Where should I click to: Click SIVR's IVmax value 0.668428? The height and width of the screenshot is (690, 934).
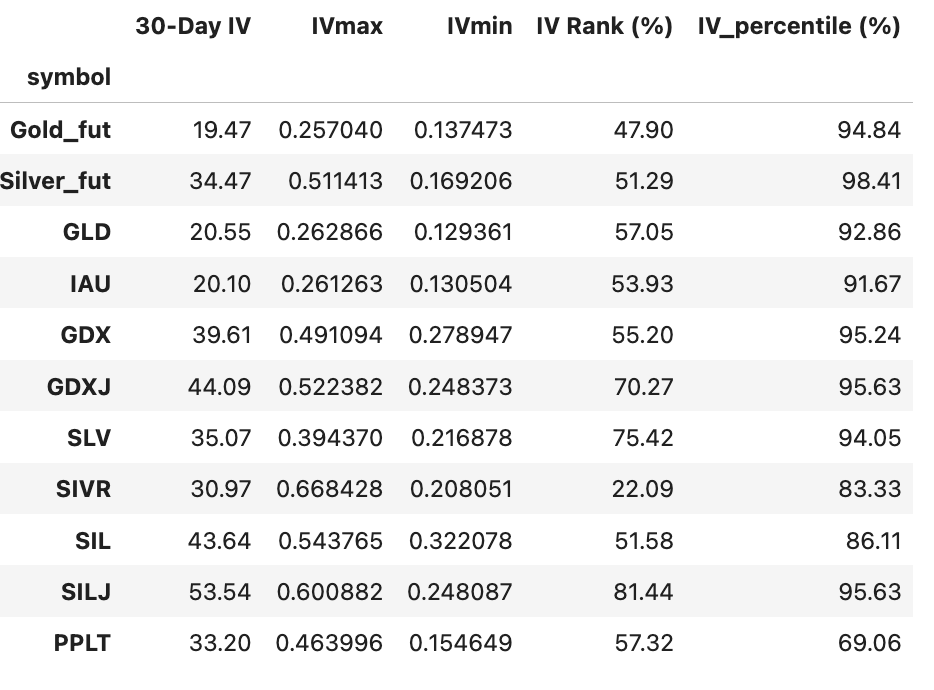click(x=330, y=489)
